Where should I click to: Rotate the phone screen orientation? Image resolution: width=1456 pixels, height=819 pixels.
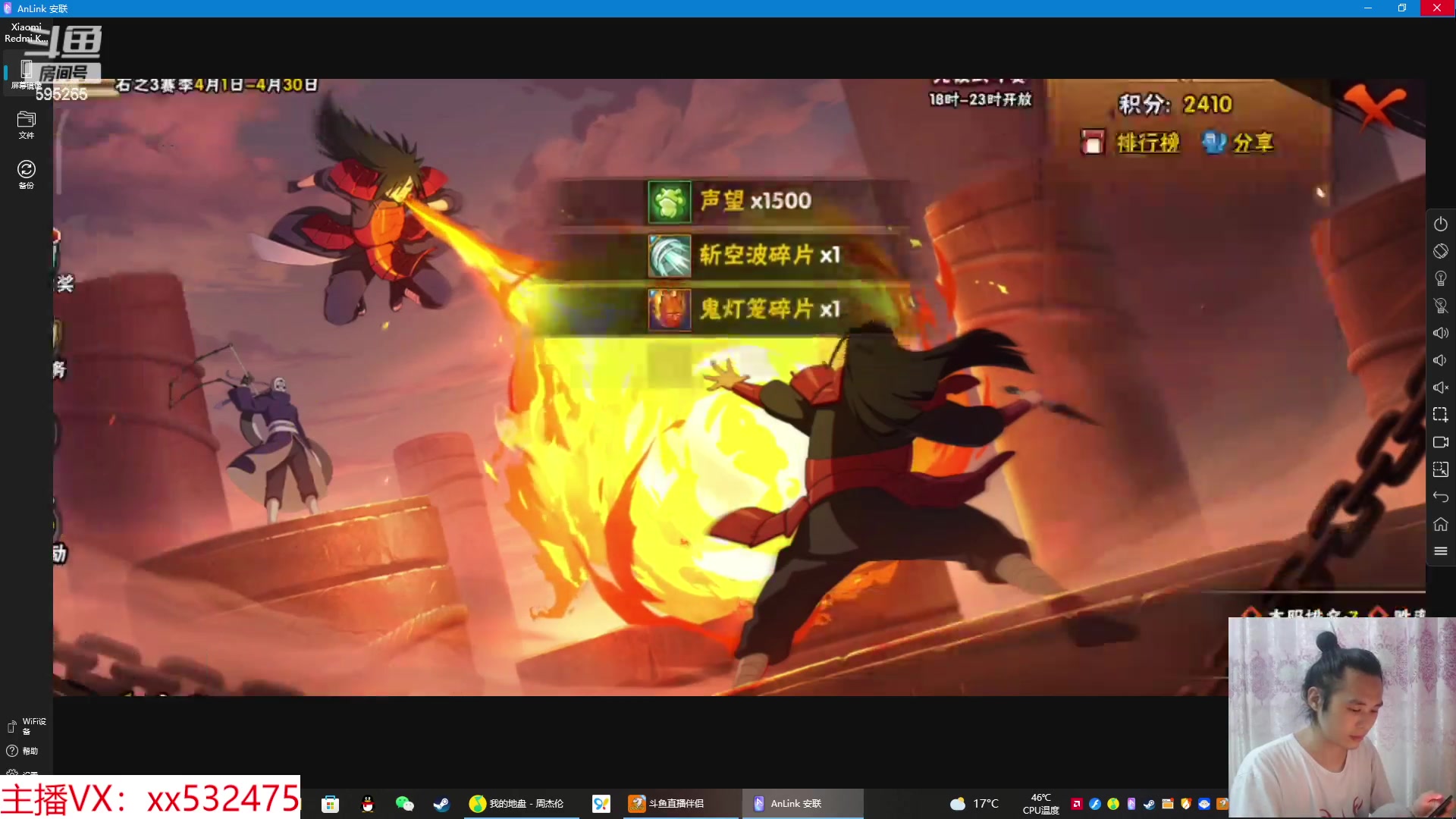(1440, 251)
